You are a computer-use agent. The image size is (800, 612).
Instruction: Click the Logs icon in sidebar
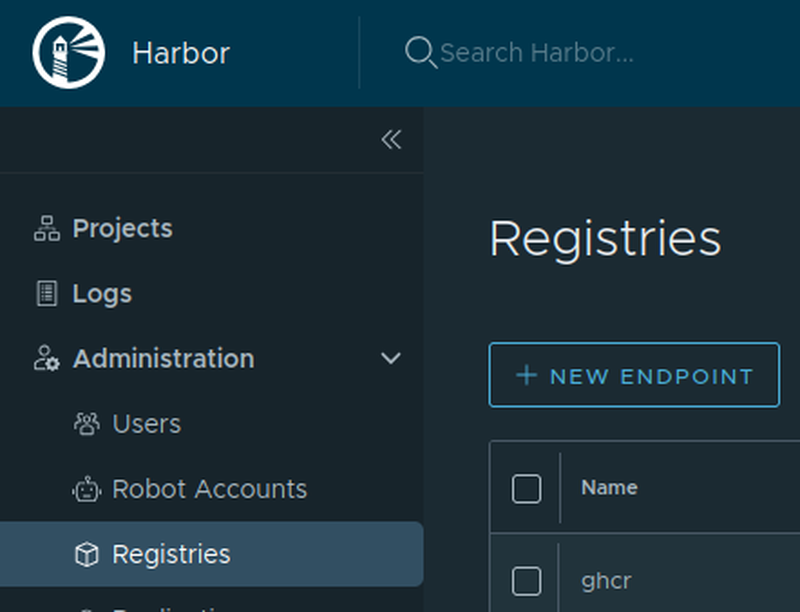[47, 294]
